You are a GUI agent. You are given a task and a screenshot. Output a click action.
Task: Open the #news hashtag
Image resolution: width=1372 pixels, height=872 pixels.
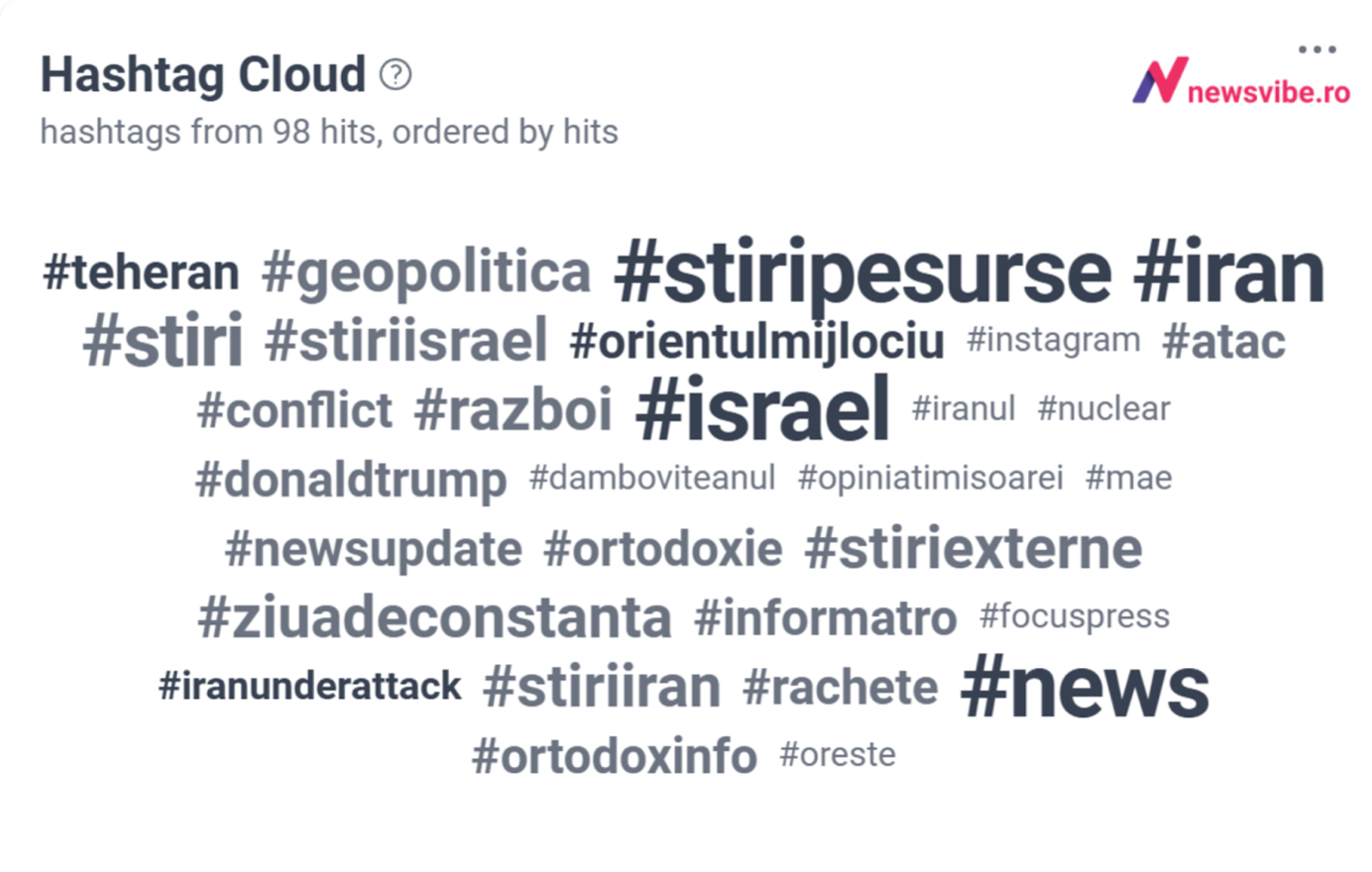[1086, 686]
